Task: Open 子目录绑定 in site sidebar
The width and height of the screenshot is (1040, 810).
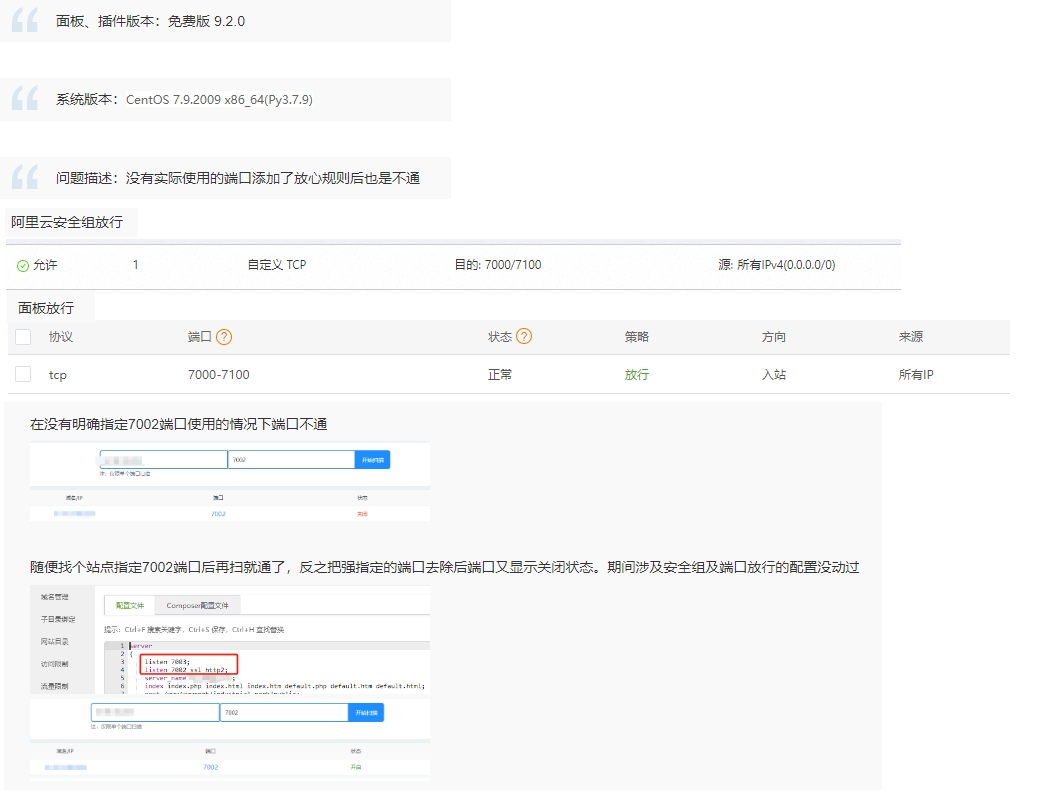Action: 58,619
